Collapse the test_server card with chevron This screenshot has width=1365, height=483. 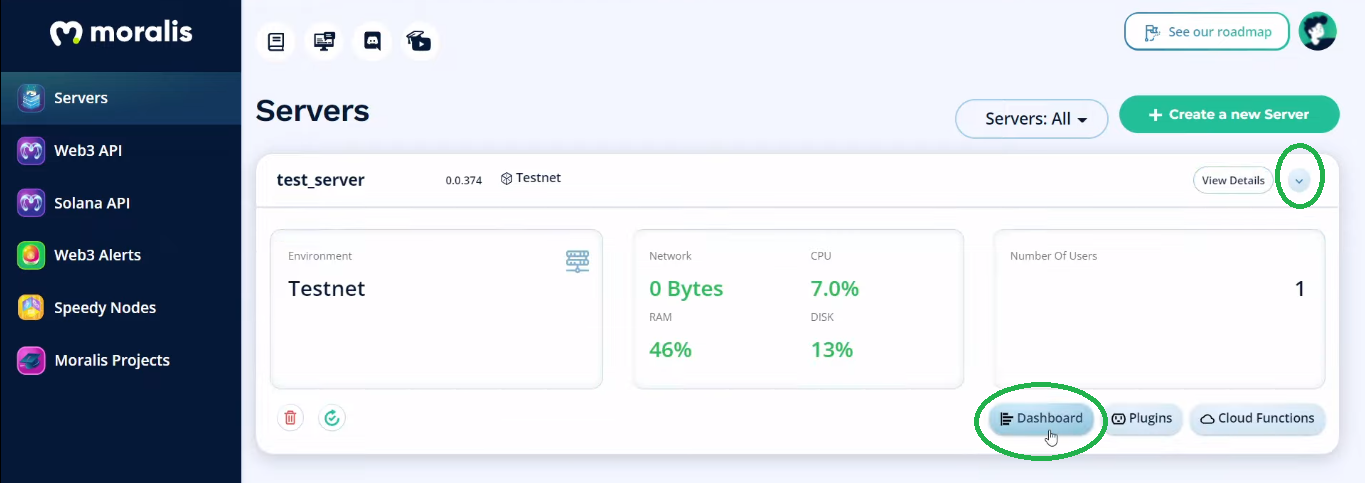[1299, 181]
